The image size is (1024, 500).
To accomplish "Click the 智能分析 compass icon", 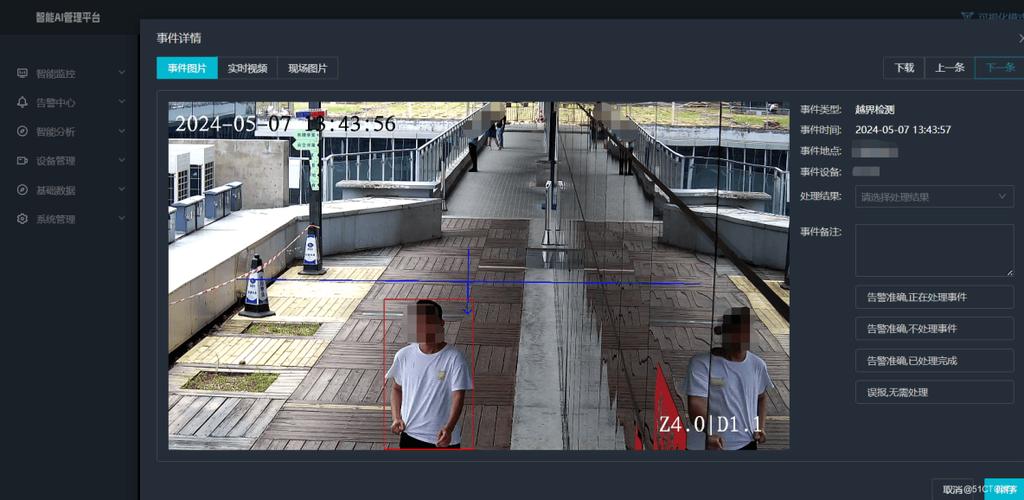I will pyautogui.click(x=22, y=131).
